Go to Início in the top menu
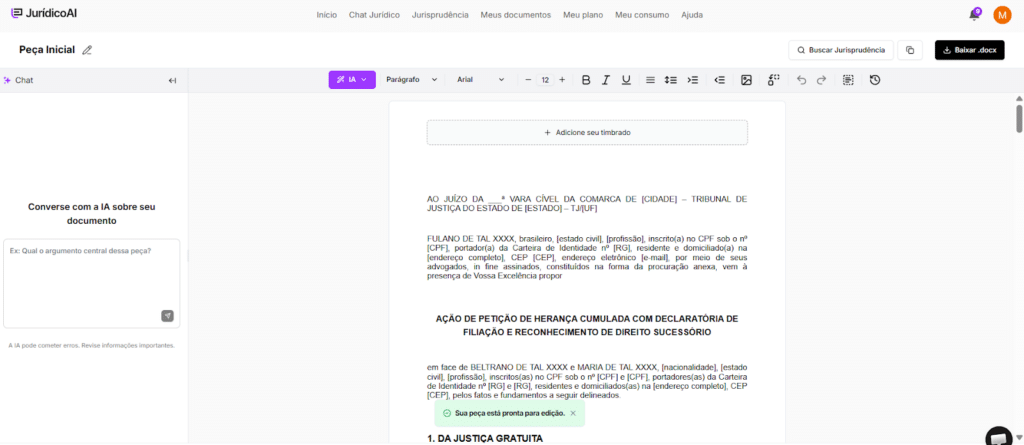1024x445 pixels. click(327, 14)
